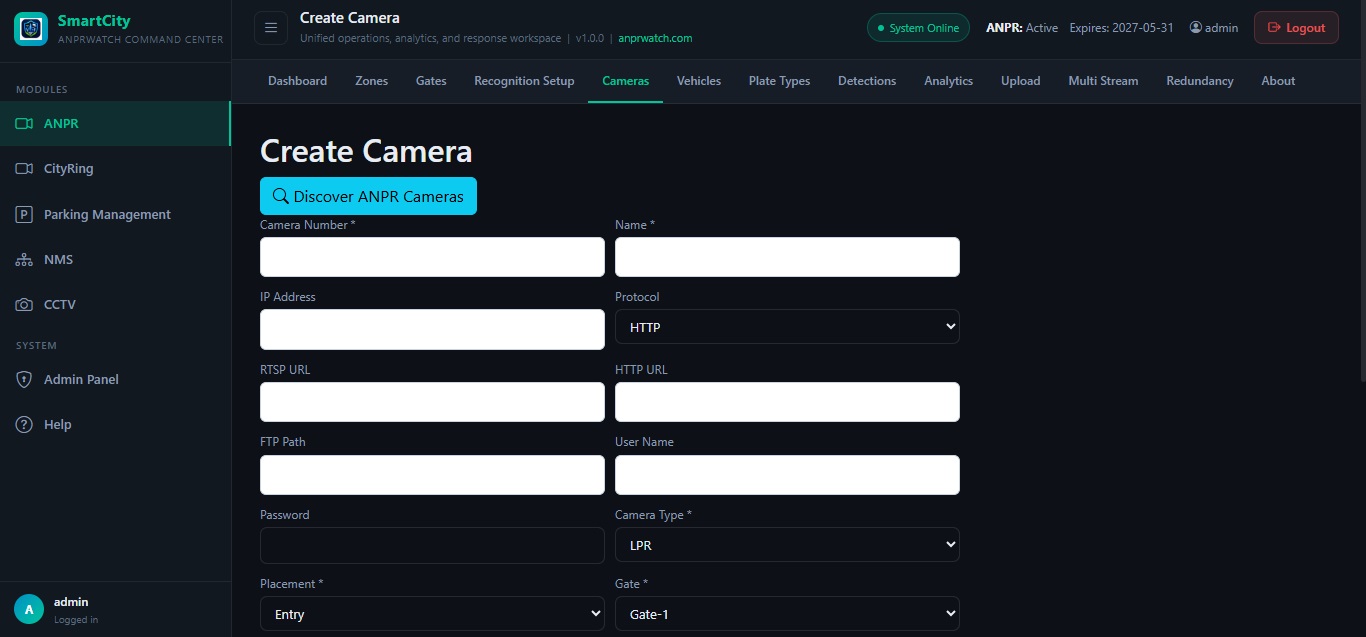Click the System Online status badge
The height and width of the screenshot is (637, 1366).
pos(918,28)
